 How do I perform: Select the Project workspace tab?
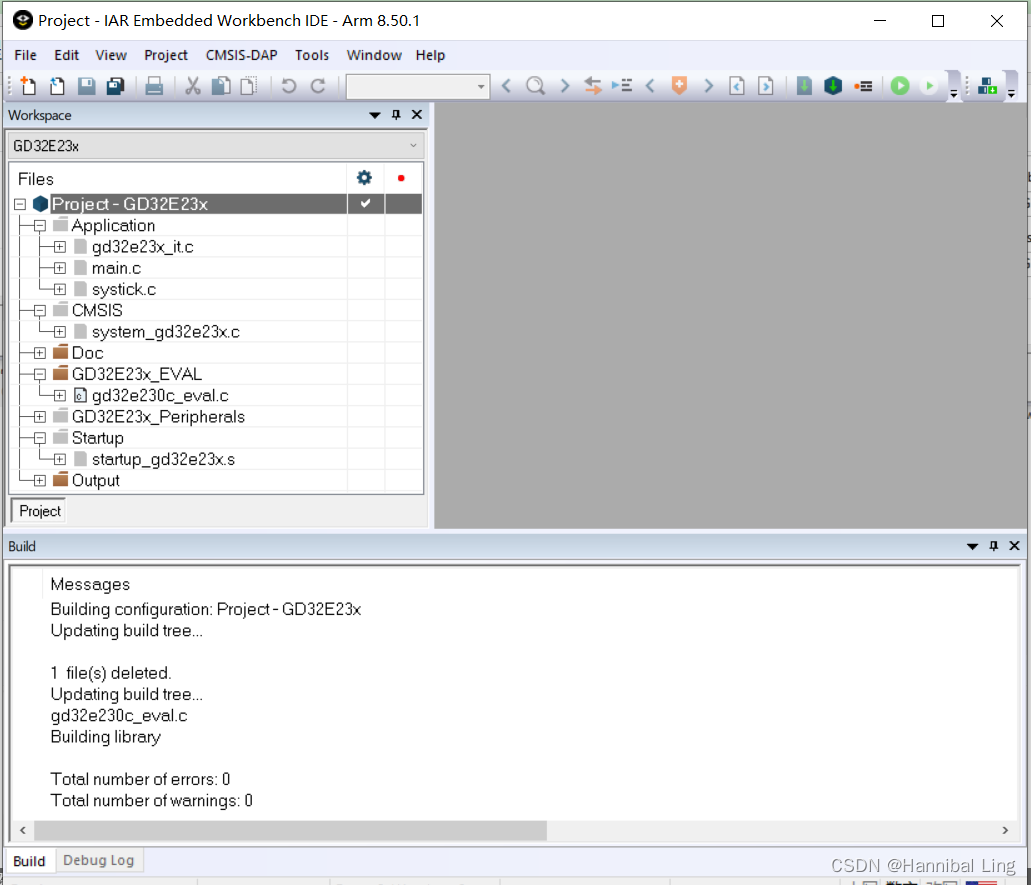coord(39,511)
